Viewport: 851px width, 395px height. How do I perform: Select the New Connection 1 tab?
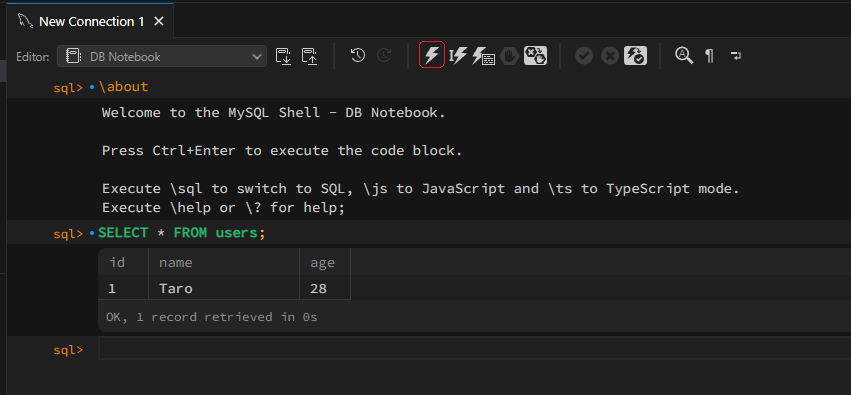pyautogui.click(x=91, y=22)
